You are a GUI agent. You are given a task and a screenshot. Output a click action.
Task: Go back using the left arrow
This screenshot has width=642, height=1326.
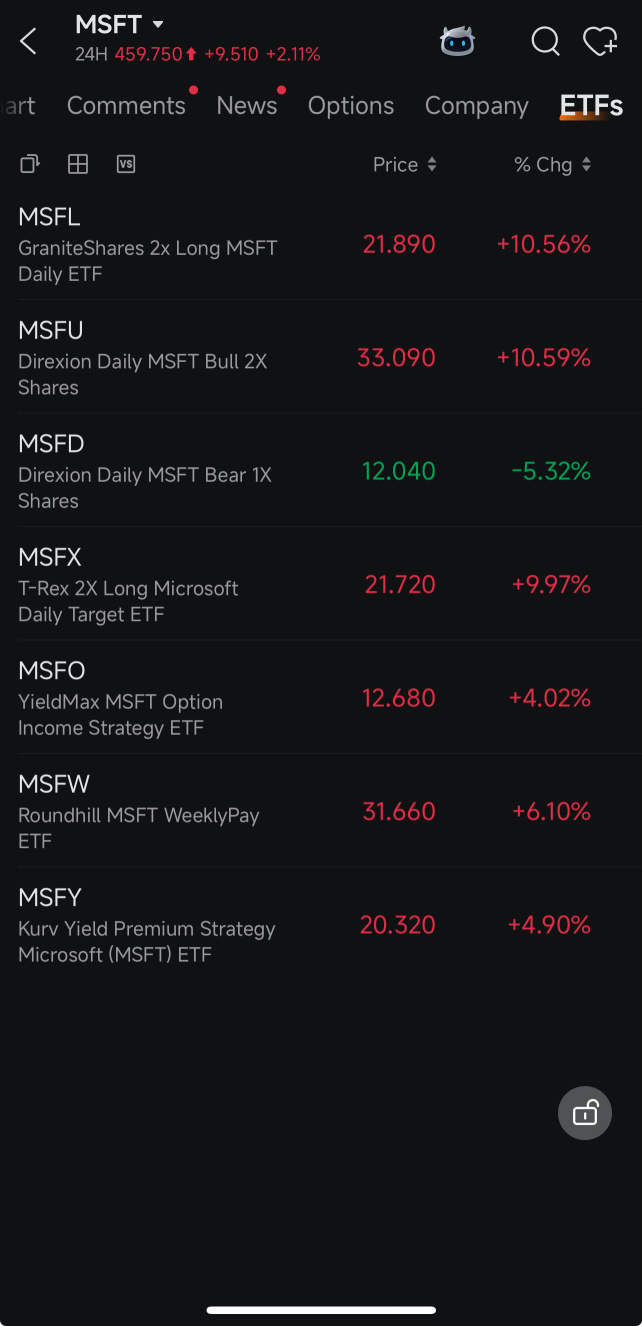click(x=28, y=41)
